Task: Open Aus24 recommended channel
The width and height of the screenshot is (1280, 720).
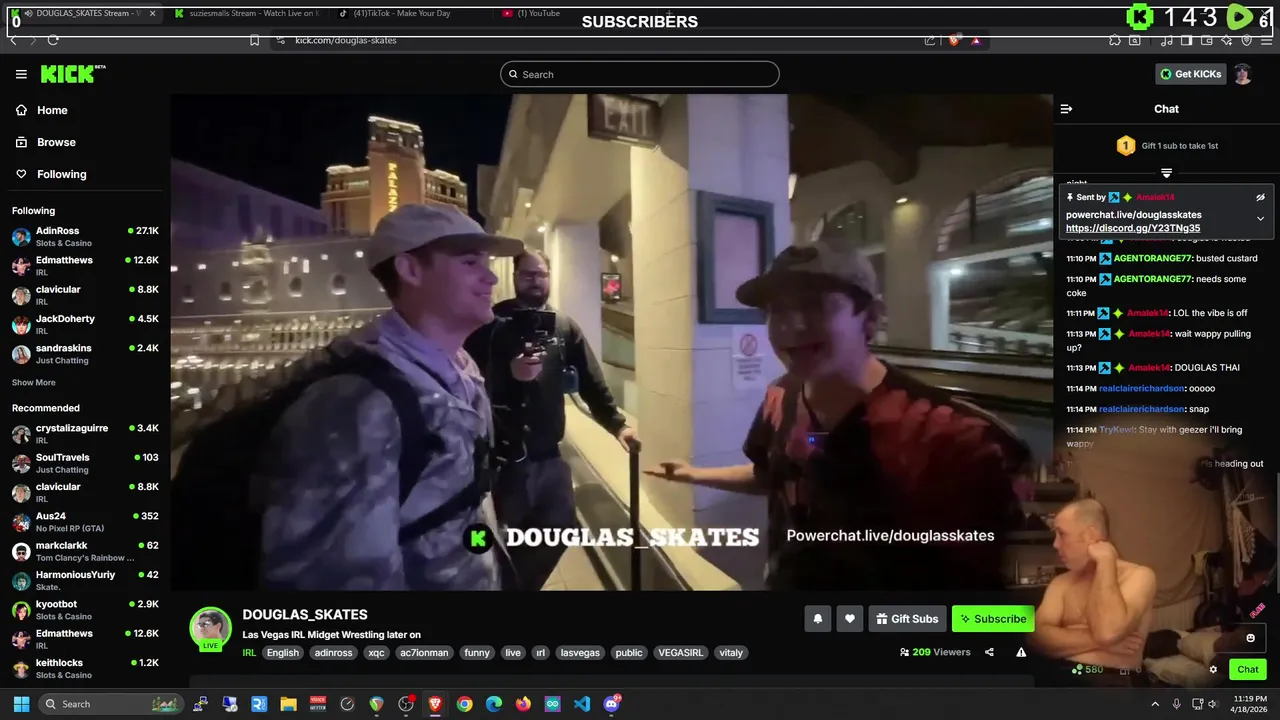Action: pyautogui.click(x=85, y=521)
